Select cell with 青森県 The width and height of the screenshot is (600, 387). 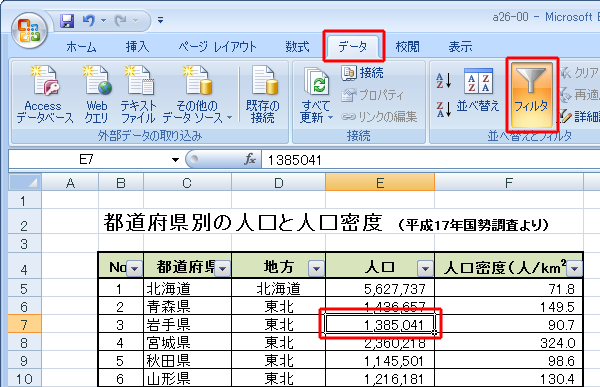pyautogui.click(x=188, y=307)
